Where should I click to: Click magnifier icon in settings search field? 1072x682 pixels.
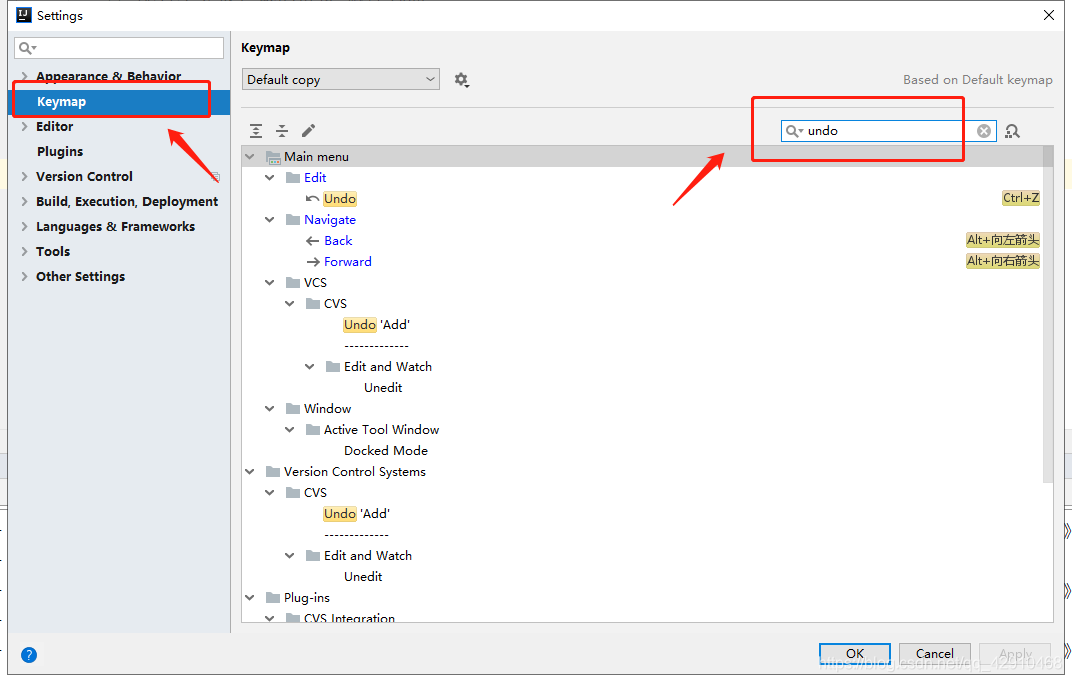coord(27,48)
